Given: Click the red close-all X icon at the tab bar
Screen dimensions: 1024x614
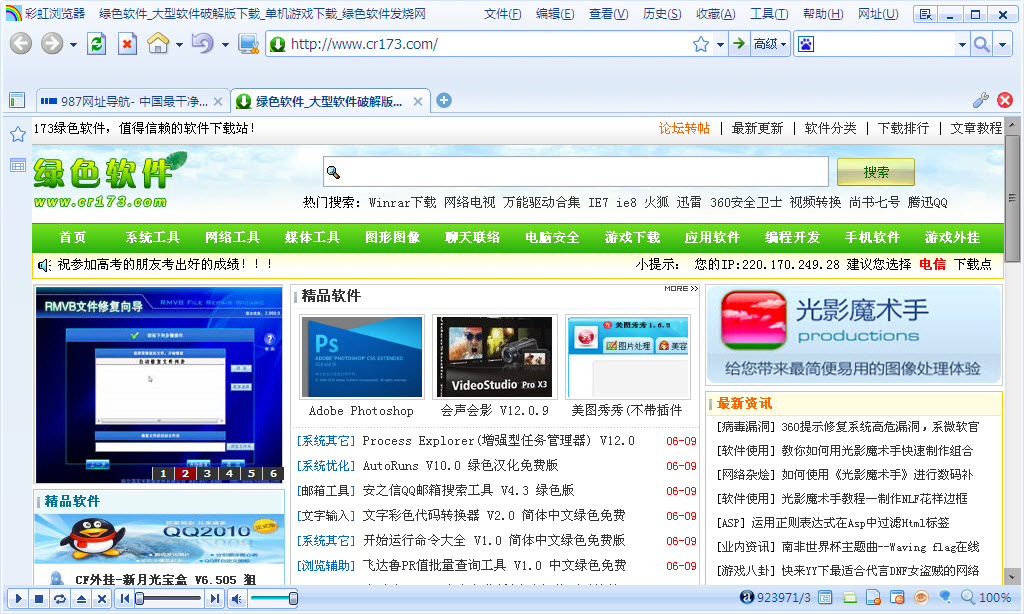Looking at the screenshot, I should point(1005,100).
